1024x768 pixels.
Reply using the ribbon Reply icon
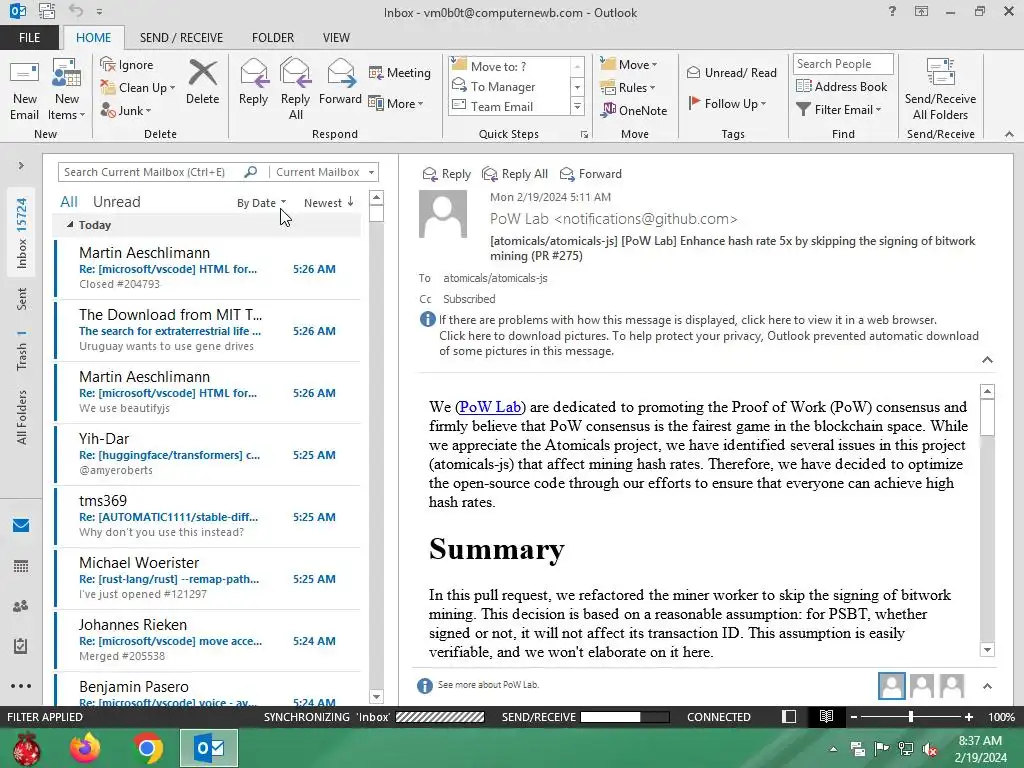[x=253, y=82]
